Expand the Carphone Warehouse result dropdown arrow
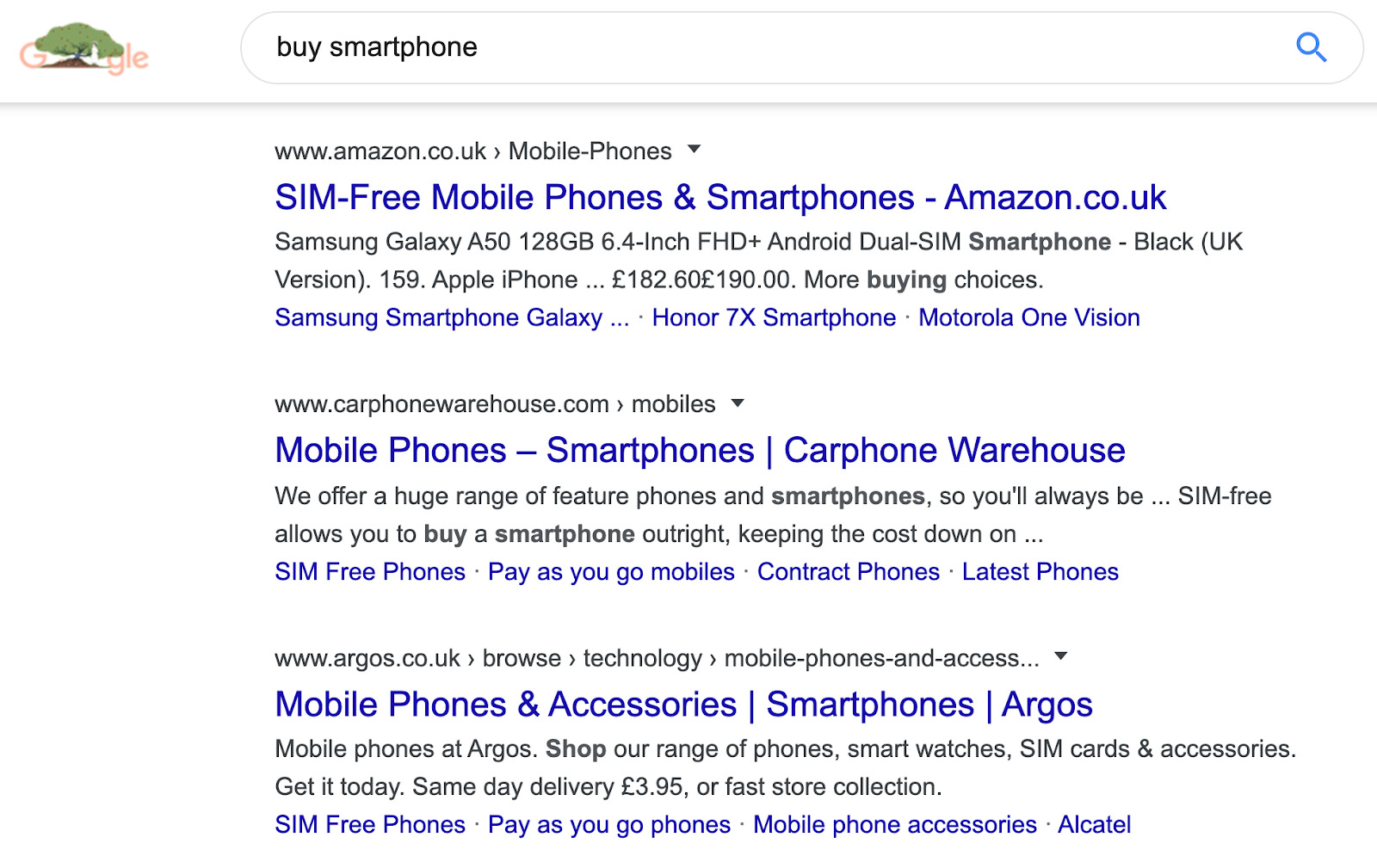Screen dimensions: 1377x868 (738, 403)
